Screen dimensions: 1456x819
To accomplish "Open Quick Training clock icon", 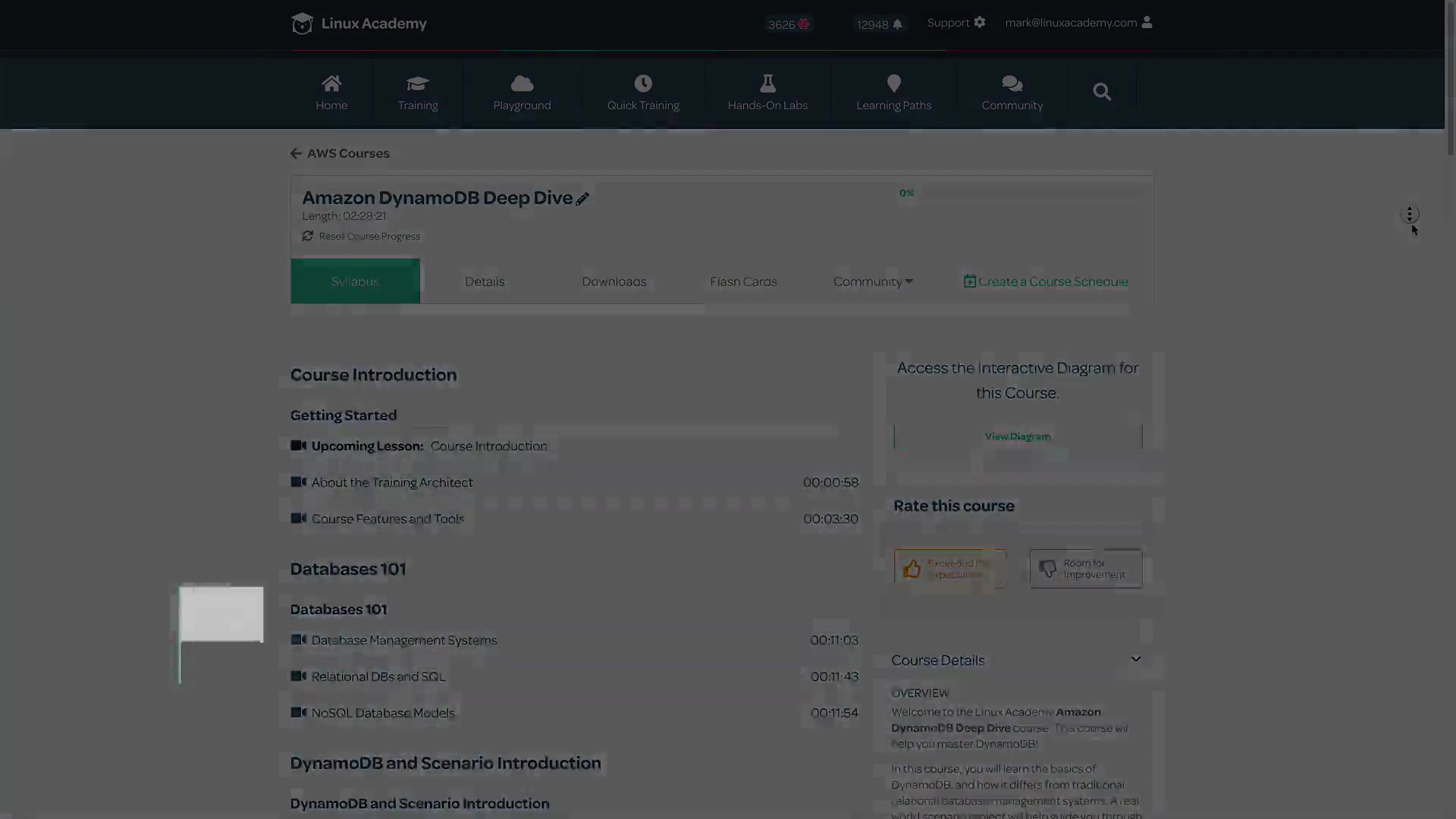I will 643,83.
